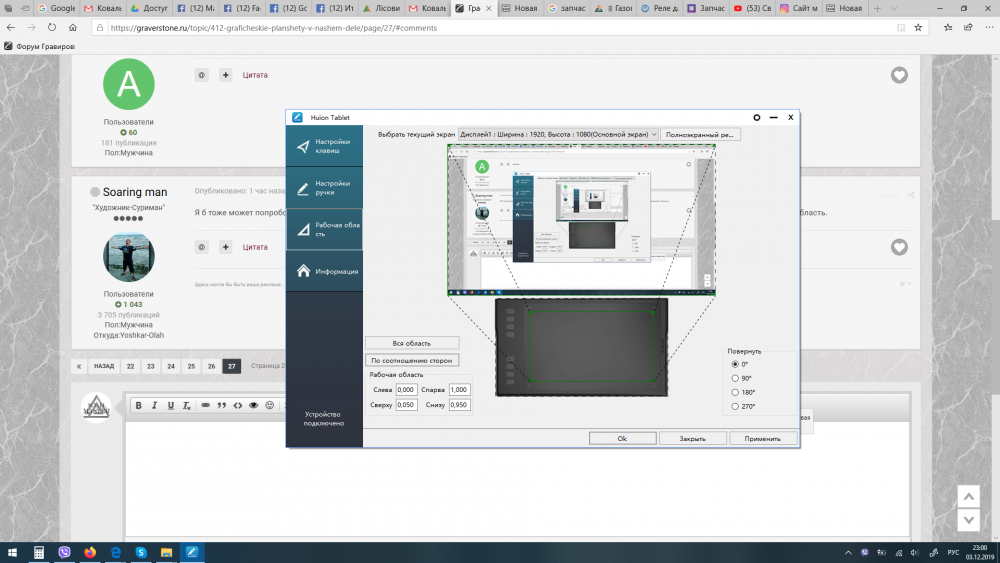The image size is (1000, 563).
Task: Select the 90° rotation option
Action: point(735,378)
